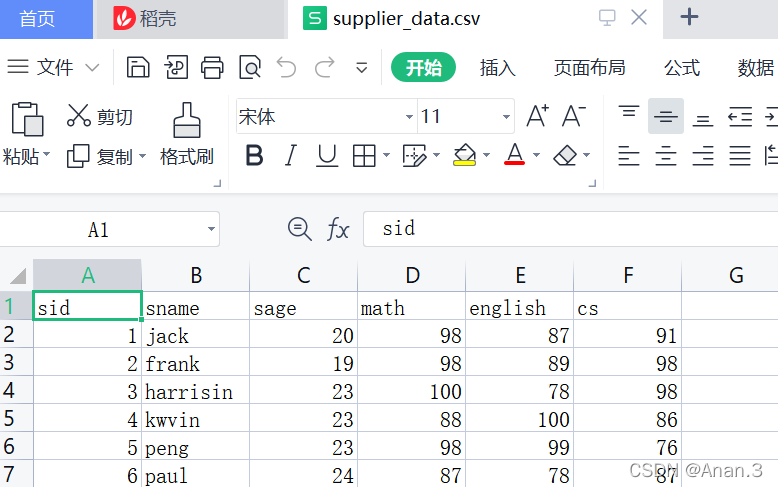The image size is (778, 487).
Task: Redo the last action
Action: [324, 67]
